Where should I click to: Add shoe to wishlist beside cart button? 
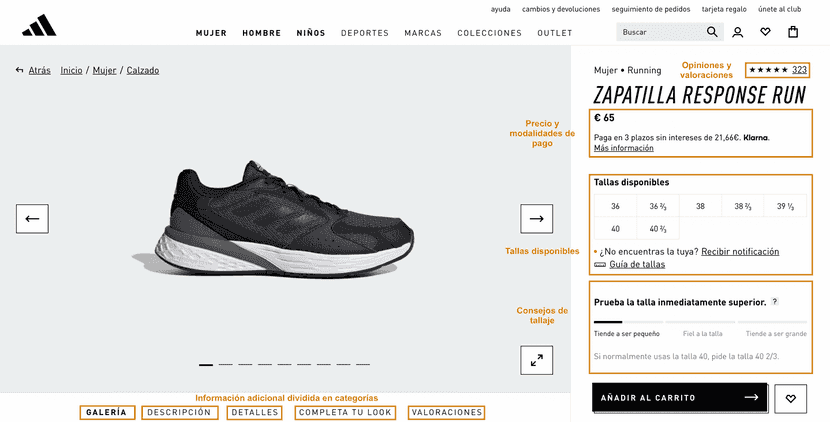(790, 399)
